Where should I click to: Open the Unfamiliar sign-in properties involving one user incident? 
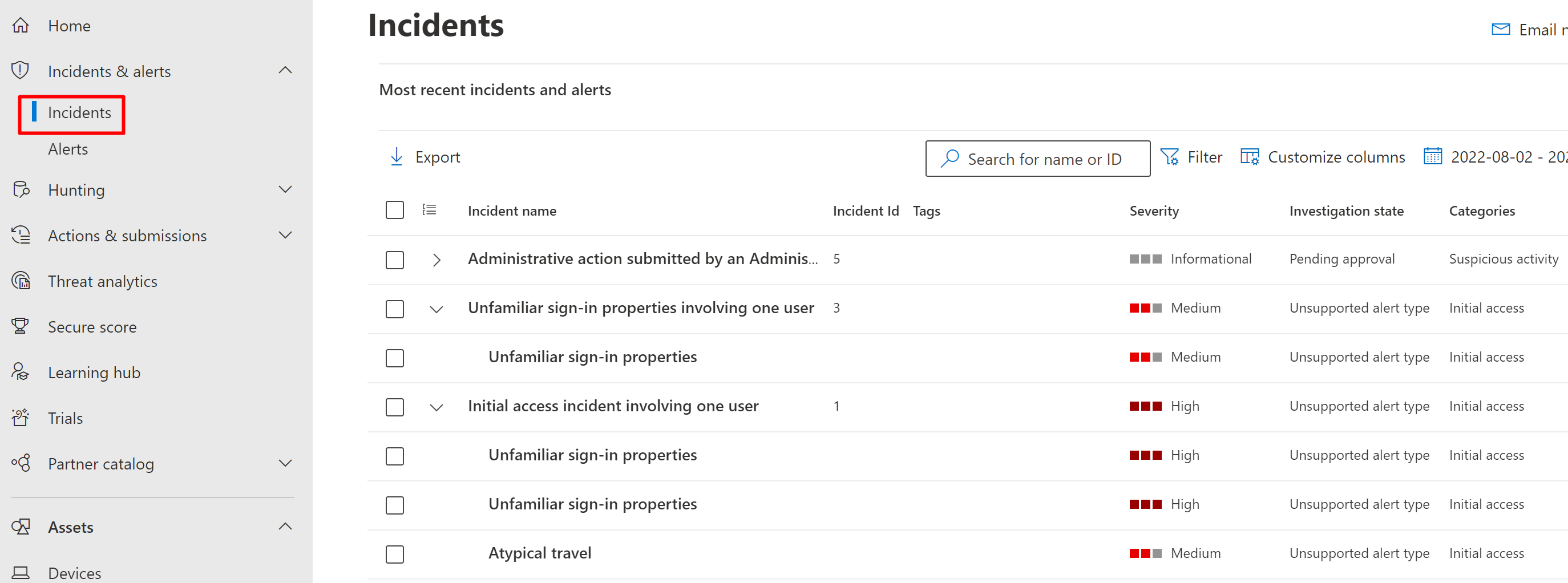[640, 308]
